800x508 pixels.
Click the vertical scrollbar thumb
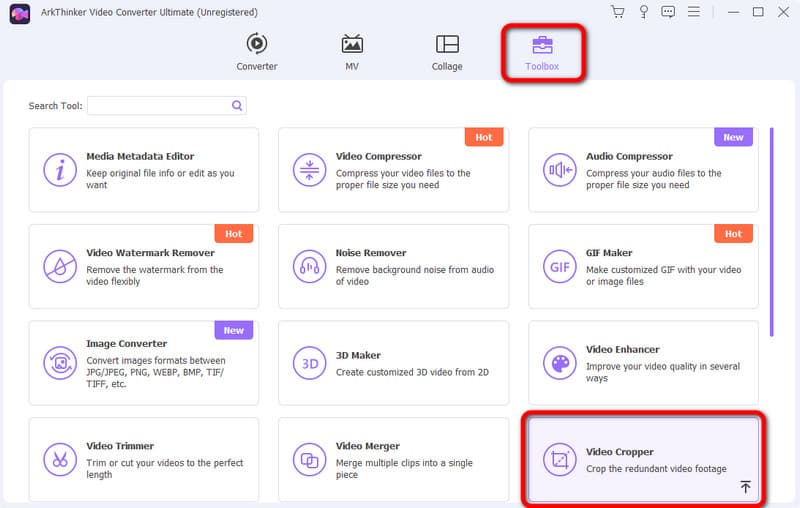771,232
